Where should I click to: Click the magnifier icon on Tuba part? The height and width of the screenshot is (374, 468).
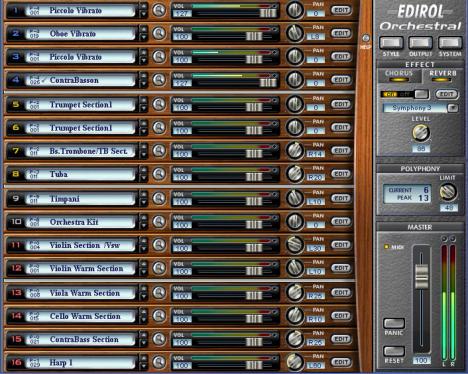point(159,174)
